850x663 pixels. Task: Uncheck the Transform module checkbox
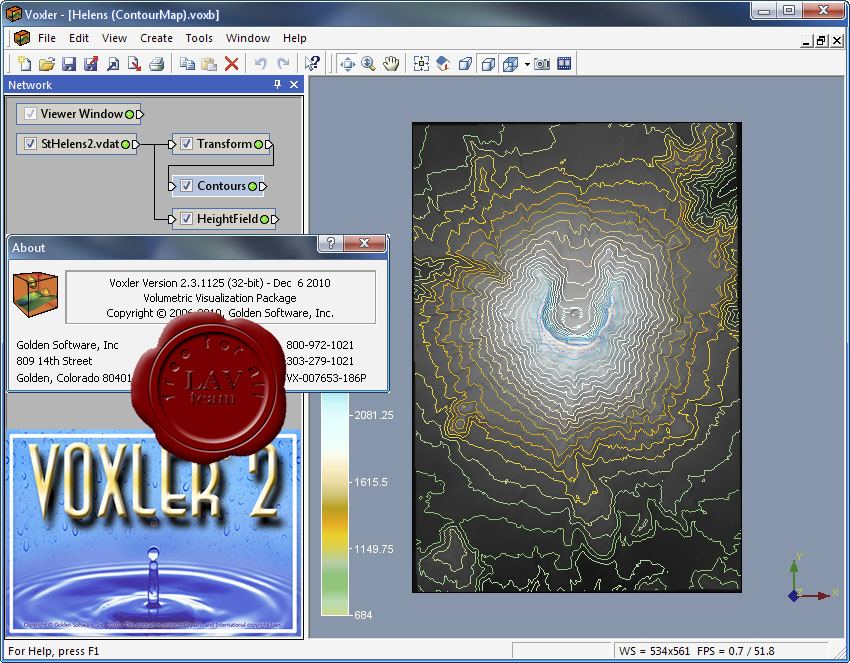coord(186,144)
